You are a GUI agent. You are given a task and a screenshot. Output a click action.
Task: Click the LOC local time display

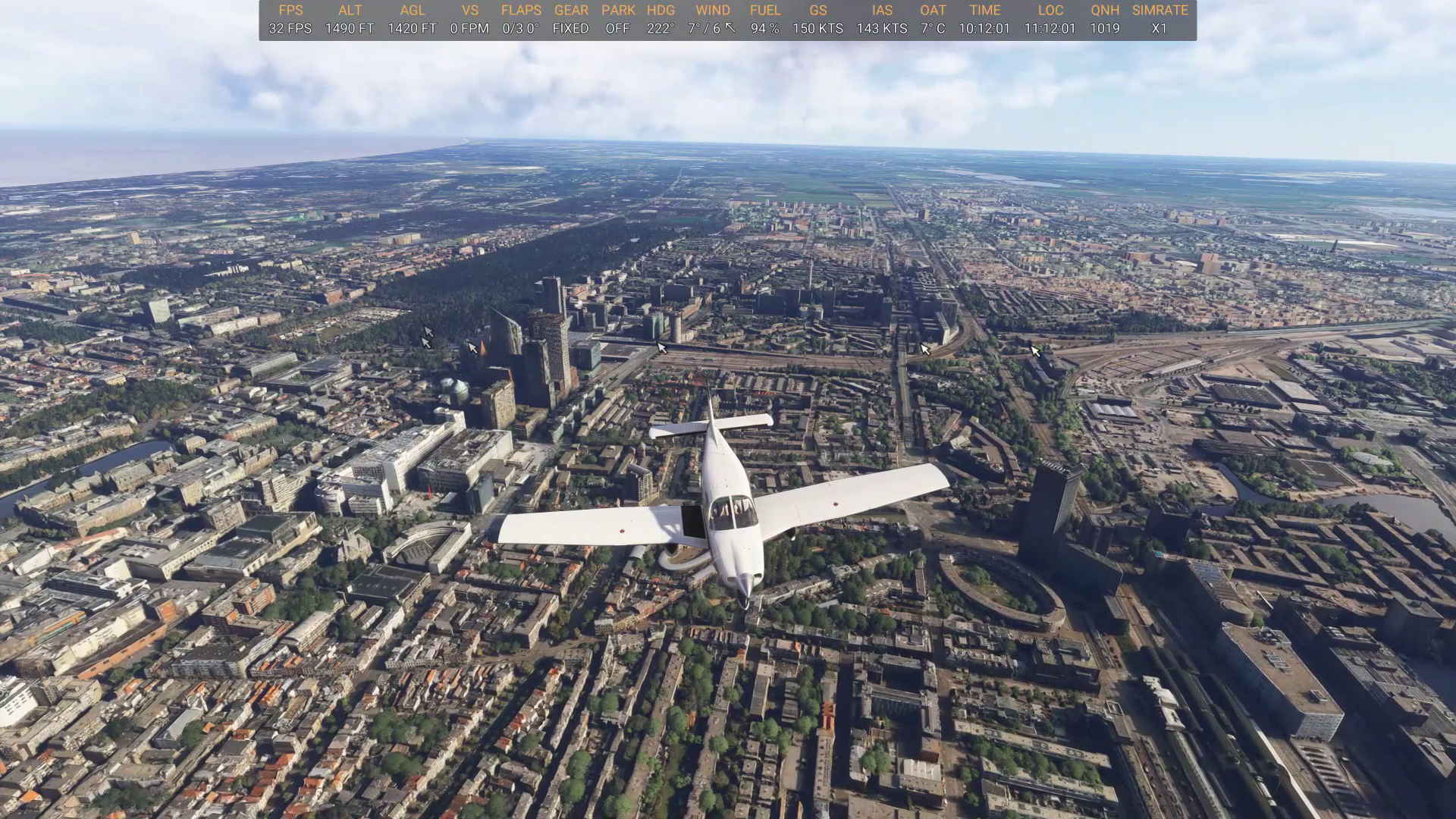pyautogui.click(x=1050, y=28)
